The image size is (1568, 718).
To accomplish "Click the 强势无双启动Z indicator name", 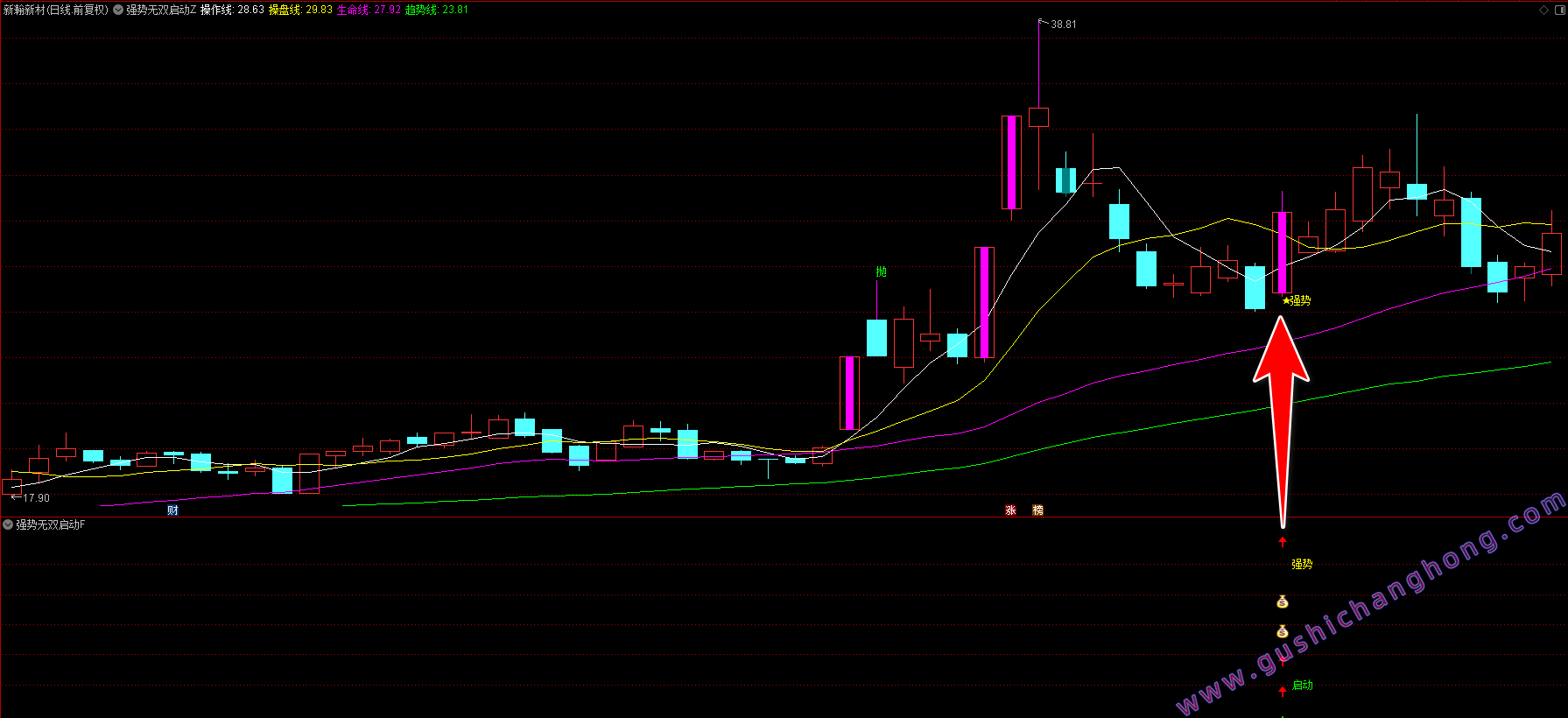I will pyautogui.click(x=161, y=10).
